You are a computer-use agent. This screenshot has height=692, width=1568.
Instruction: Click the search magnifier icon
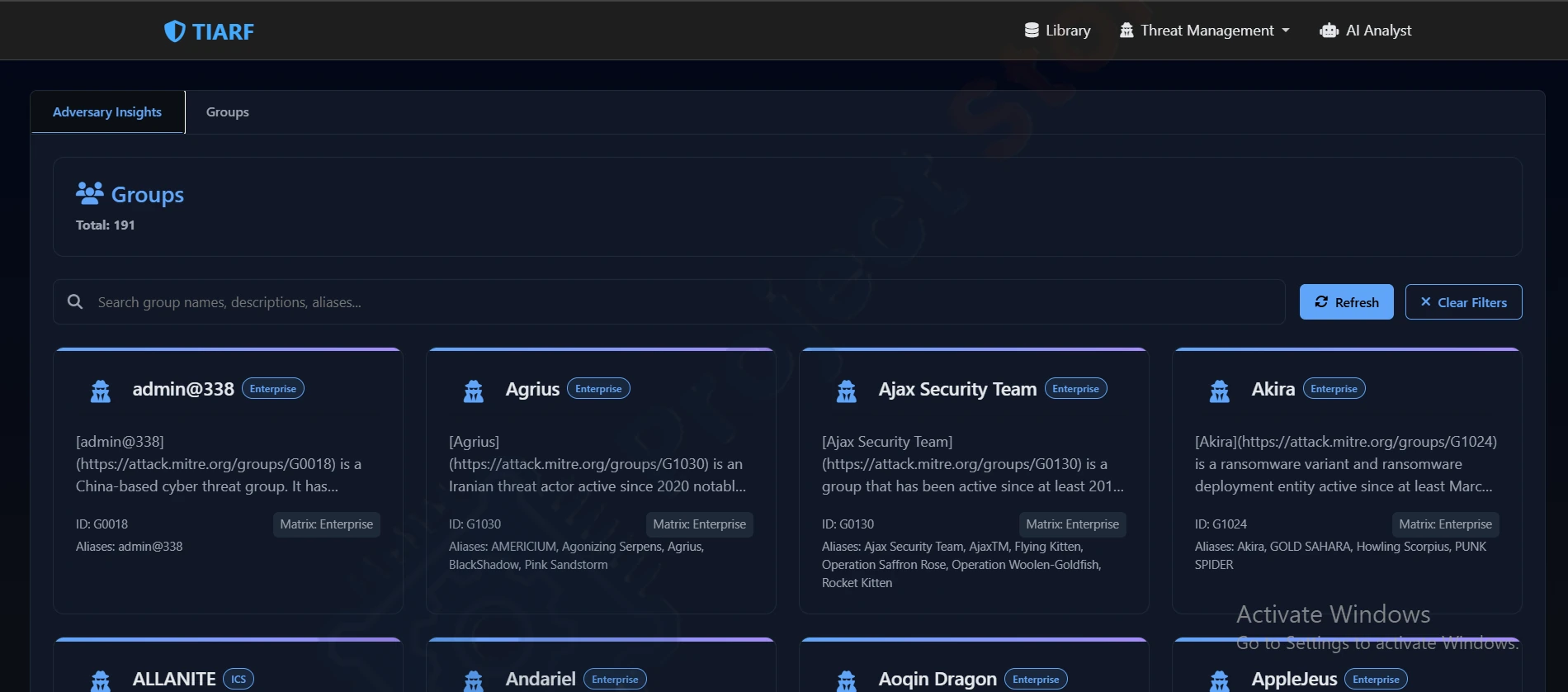tap(75, 302)
